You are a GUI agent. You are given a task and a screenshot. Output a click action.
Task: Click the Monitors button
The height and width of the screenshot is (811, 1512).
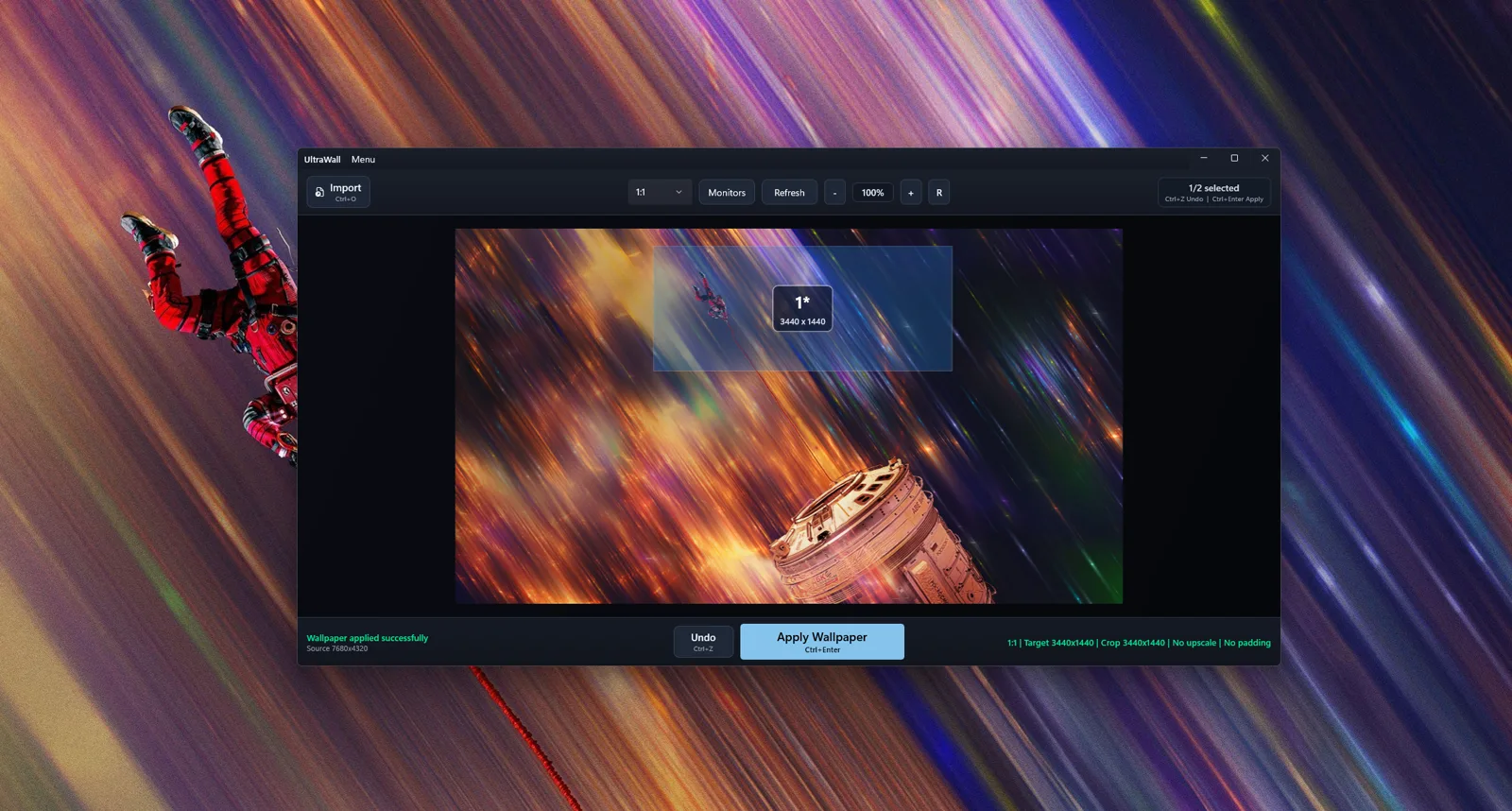point(727,192)
